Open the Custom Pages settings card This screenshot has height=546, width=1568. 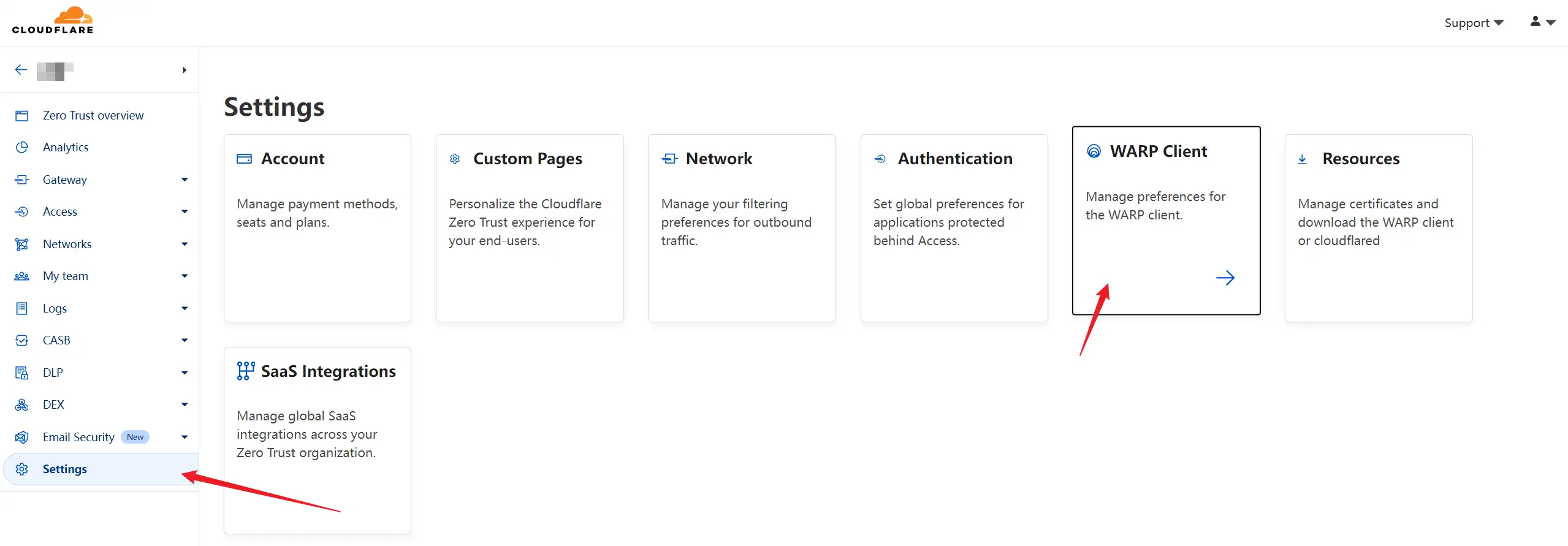(530, 228)
